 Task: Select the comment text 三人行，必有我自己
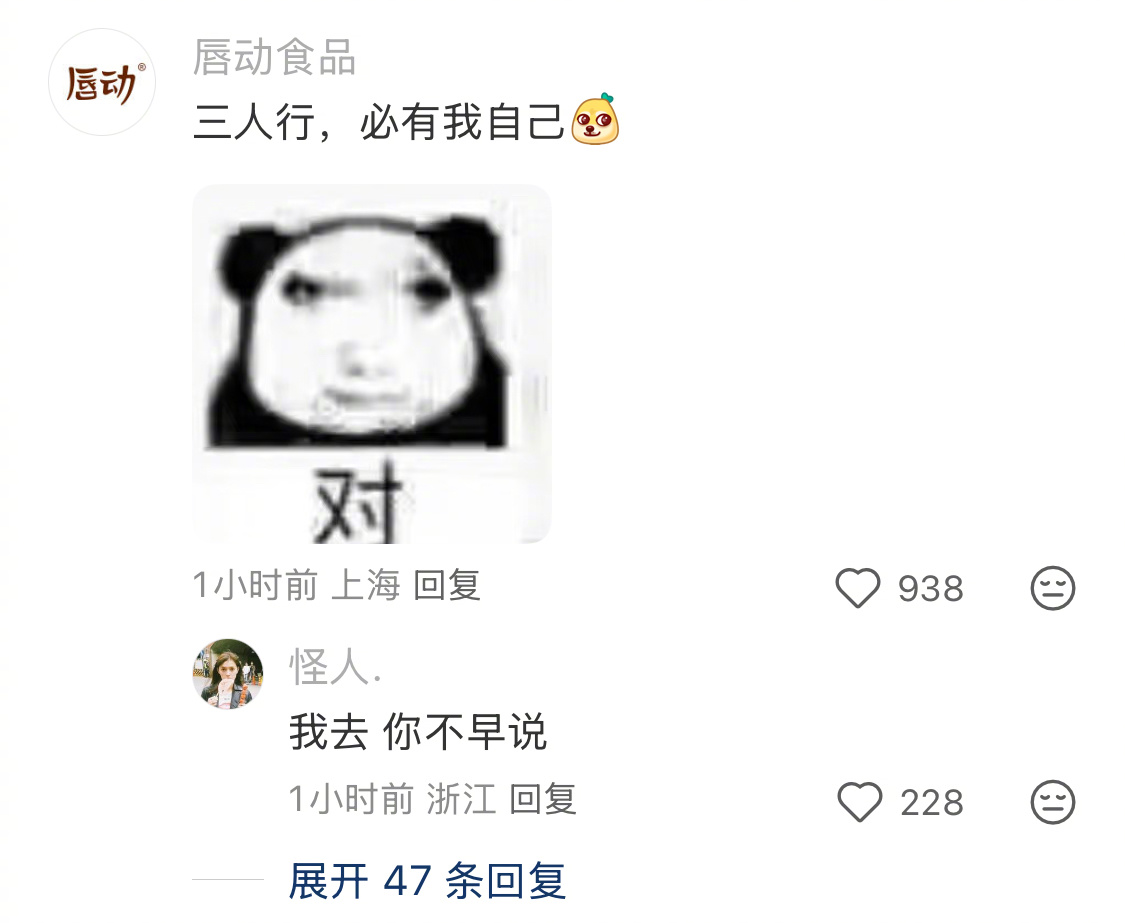pos(380,121)
